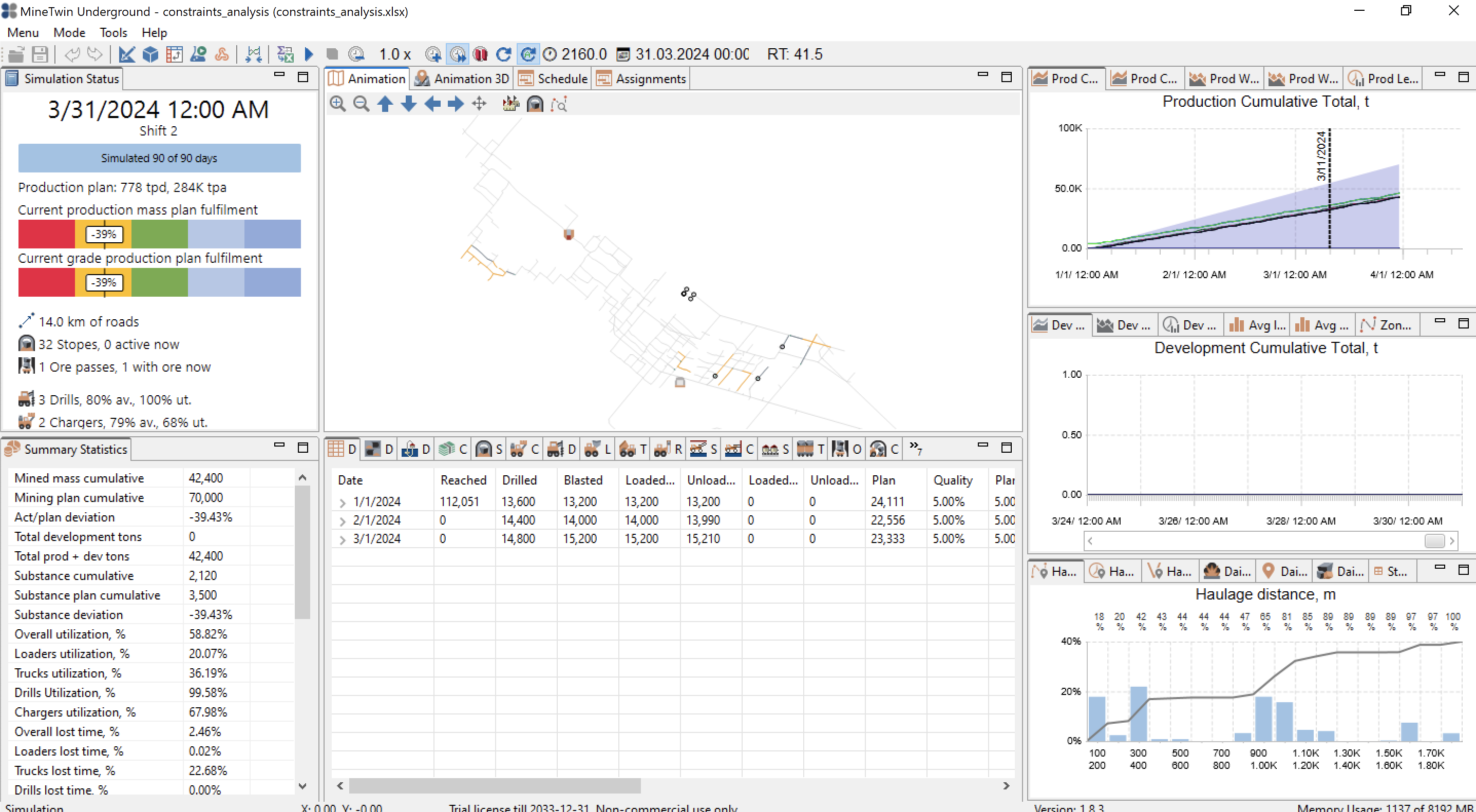1476x812 pixels.
Task: Open project with the folder icon
Action: point(15,54)
